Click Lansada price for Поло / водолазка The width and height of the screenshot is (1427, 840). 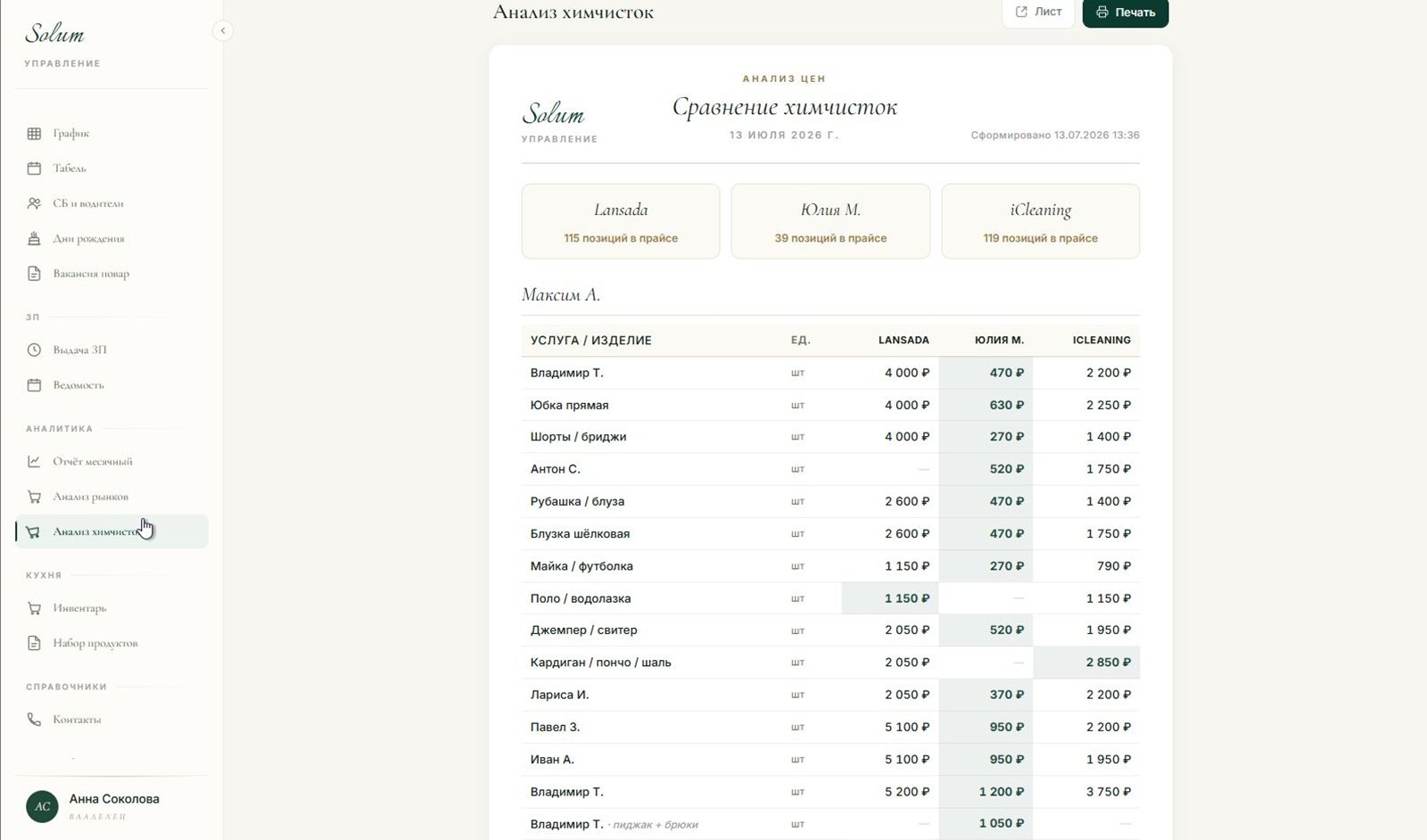click(x=907, y=598)
